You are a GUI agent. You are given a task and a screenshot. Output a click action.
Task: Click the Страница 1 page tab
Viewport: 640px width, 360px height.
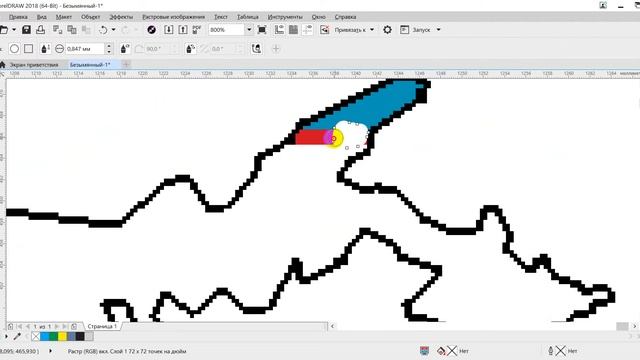click(x=102, y=327)
